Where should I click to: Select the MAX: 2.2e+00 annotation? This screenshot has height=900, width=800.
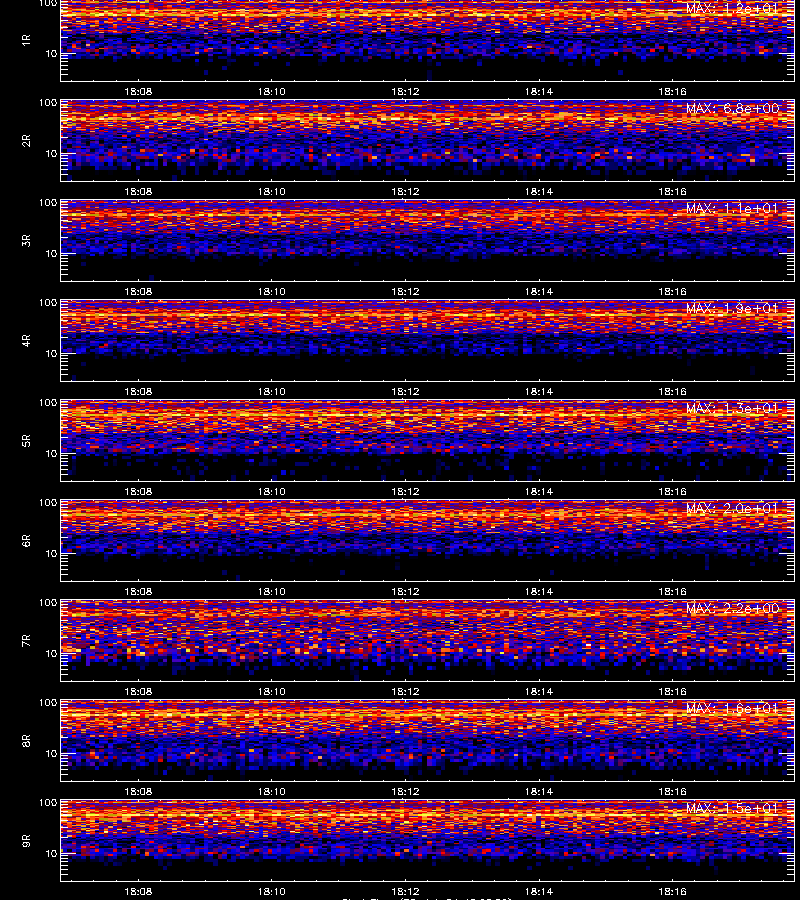pos(732,608)
